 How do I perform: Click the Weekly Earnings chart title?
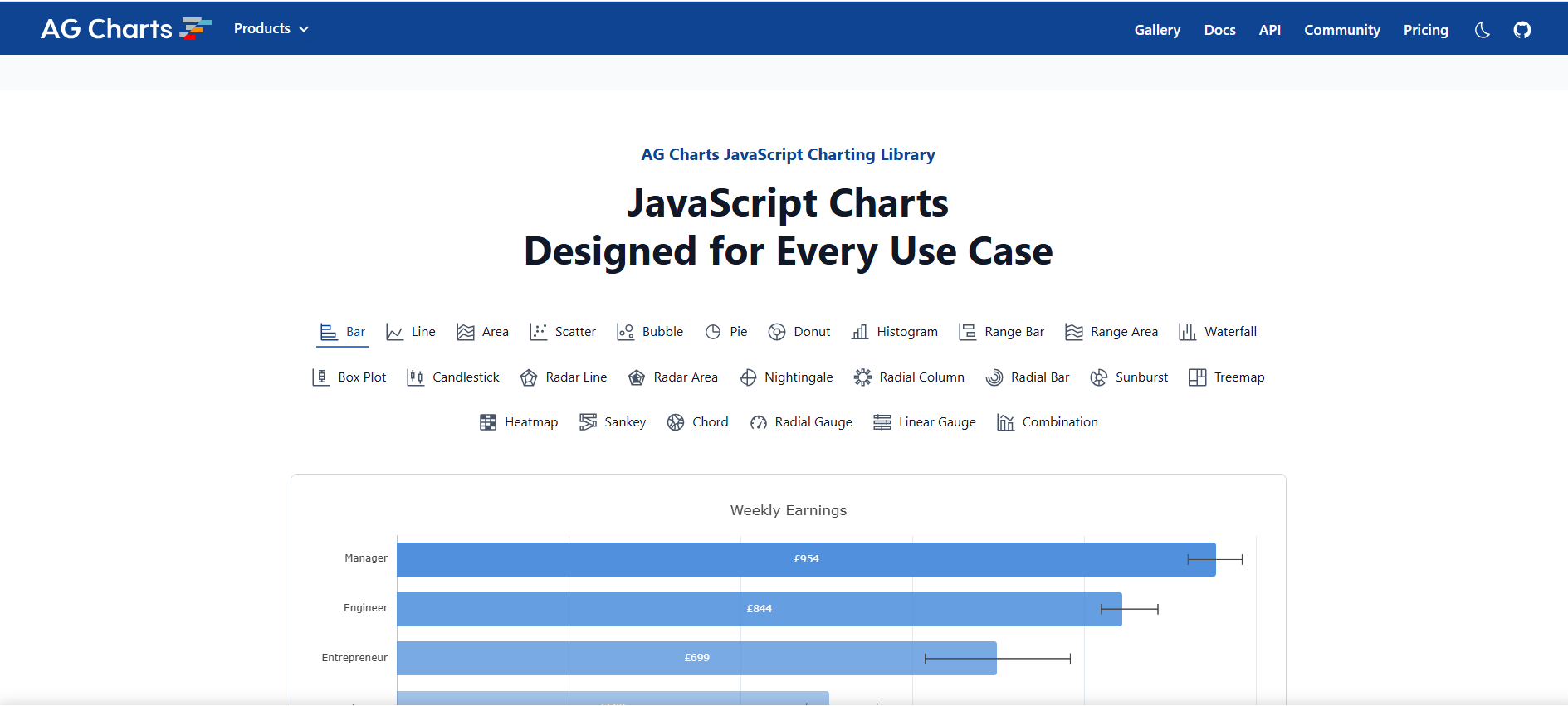click(x=789, y=510)
